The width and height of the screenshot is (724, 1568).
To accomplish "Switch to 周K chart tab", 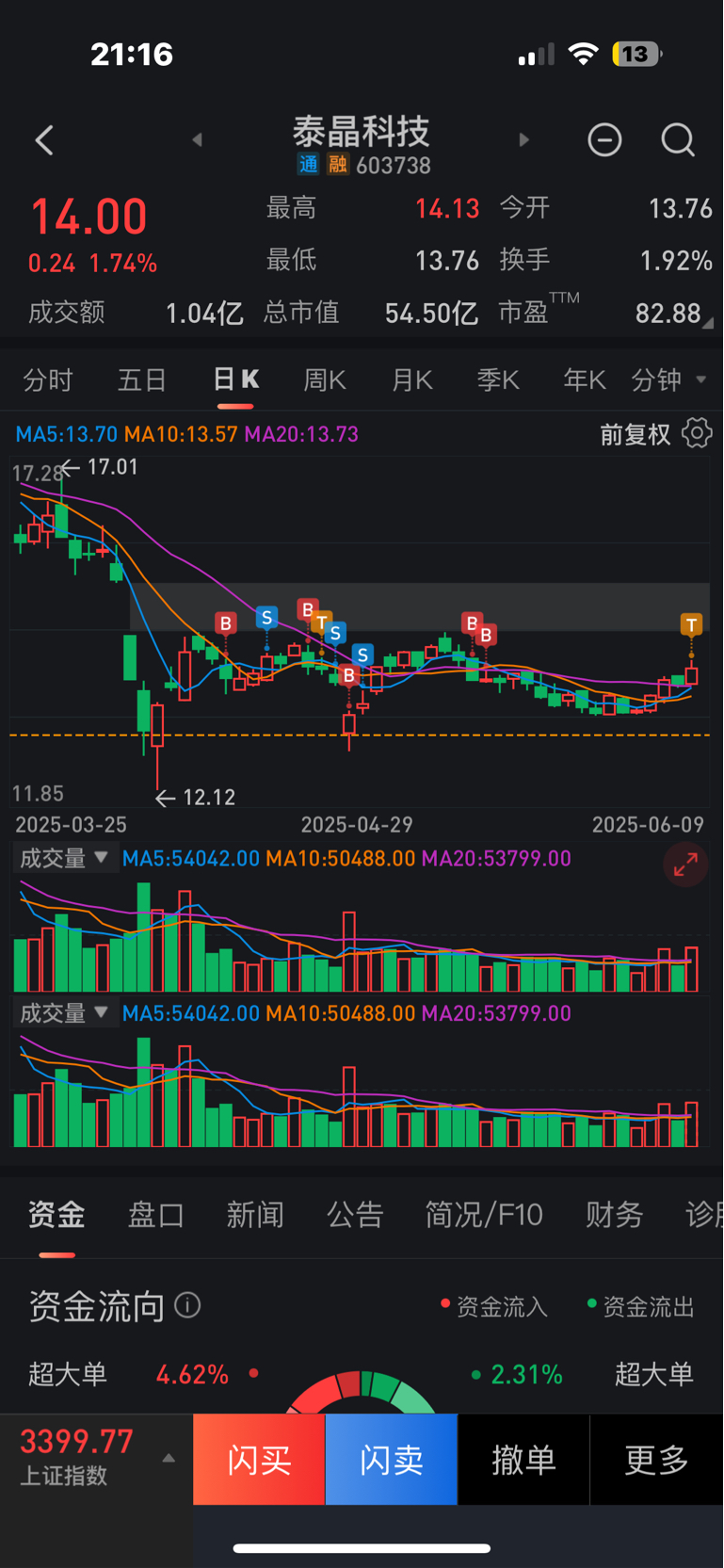I will pos(325,380).
